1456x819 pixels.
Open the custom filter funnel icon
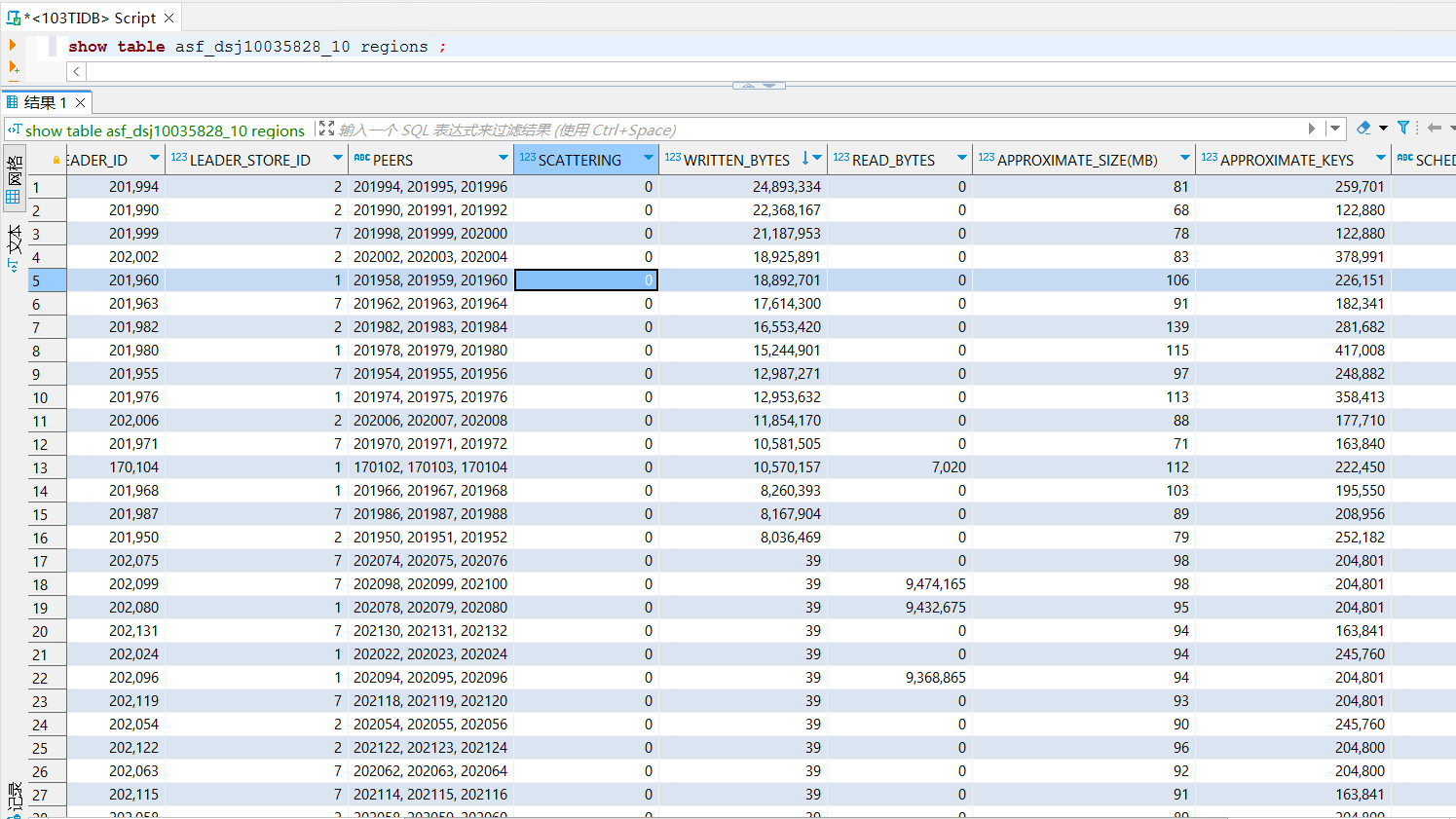(x=1403, y=129)
